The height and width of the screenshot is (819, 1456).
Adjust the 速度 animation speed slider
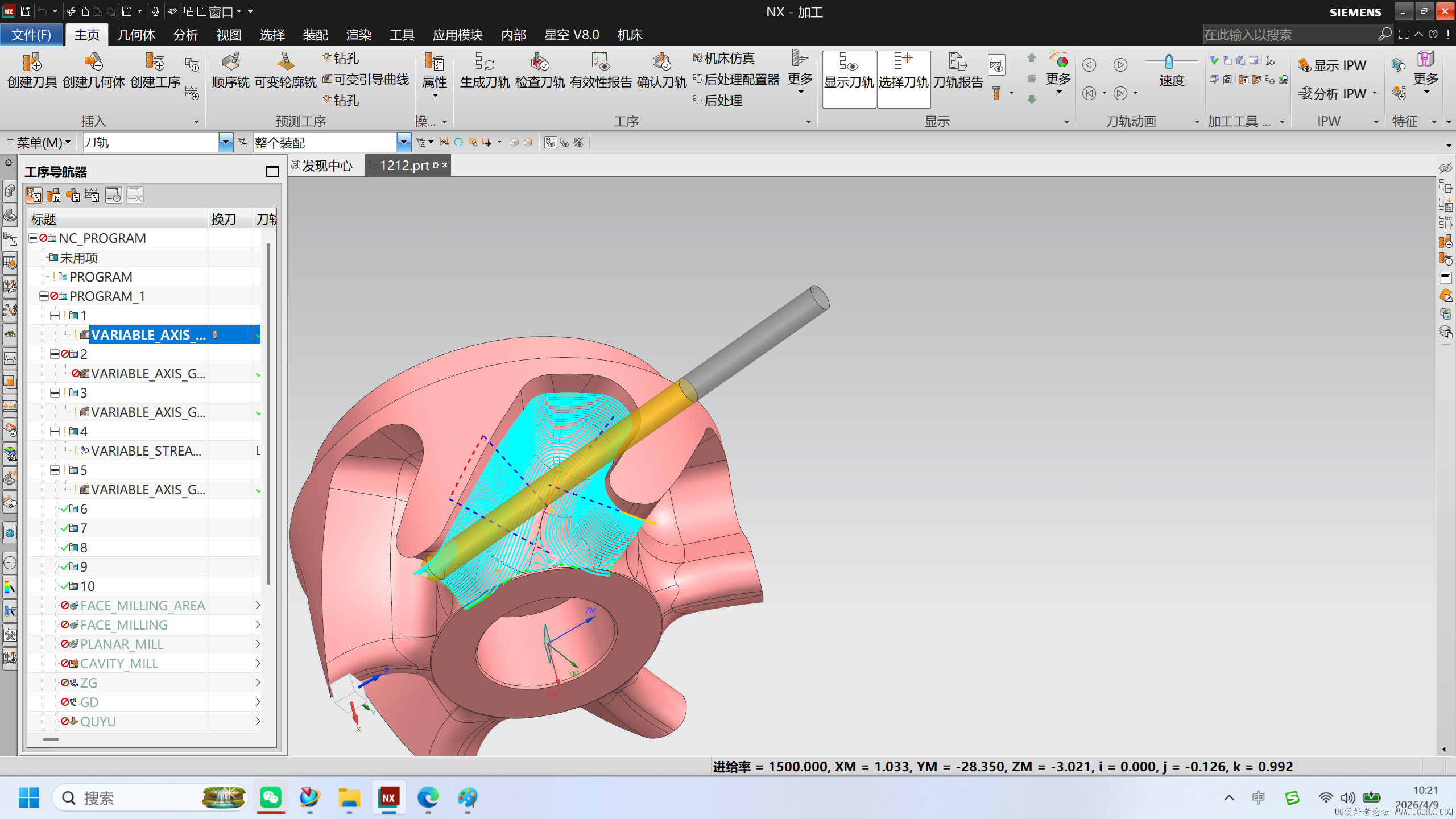click(x=1169, y=61)
